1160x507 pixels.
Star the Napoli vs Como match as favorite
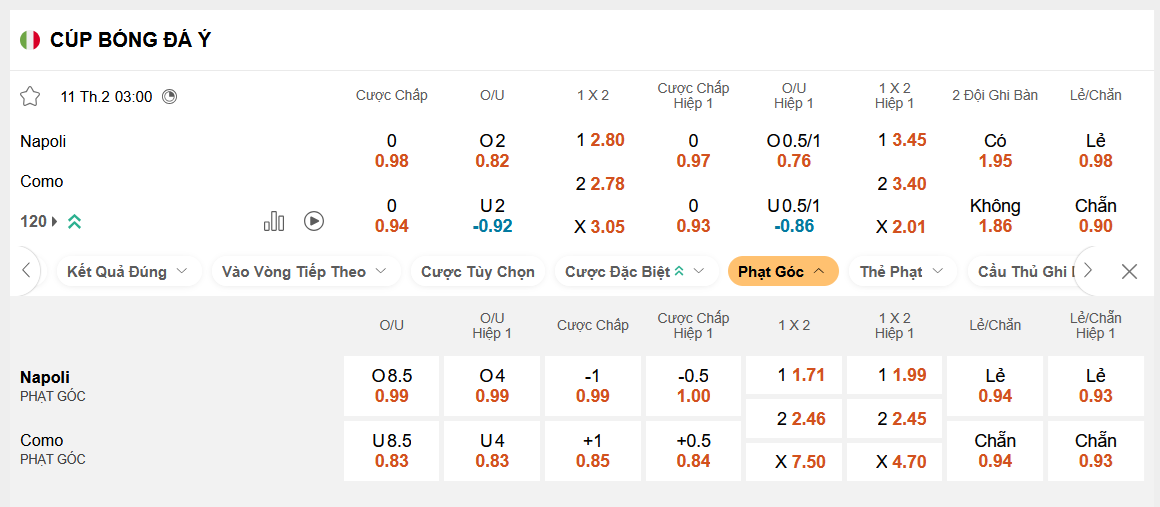tap(30, 97)
